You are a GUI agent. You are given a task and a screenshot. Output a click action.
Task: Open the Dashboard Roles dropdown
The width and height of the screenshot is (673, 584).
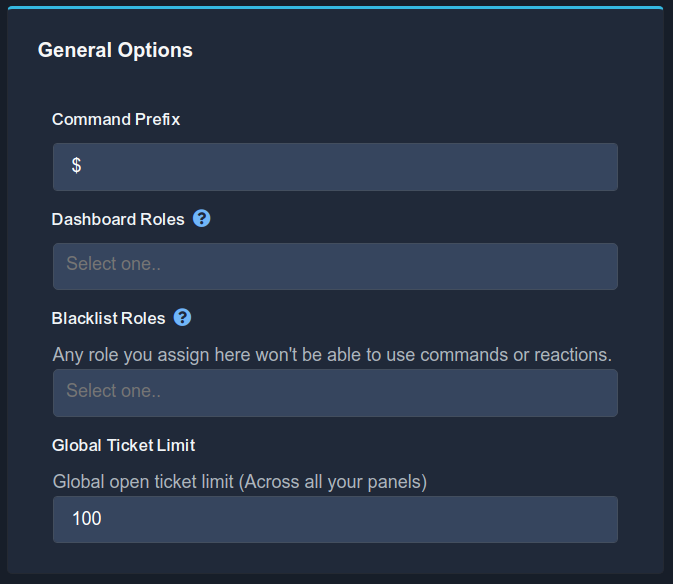335,266
